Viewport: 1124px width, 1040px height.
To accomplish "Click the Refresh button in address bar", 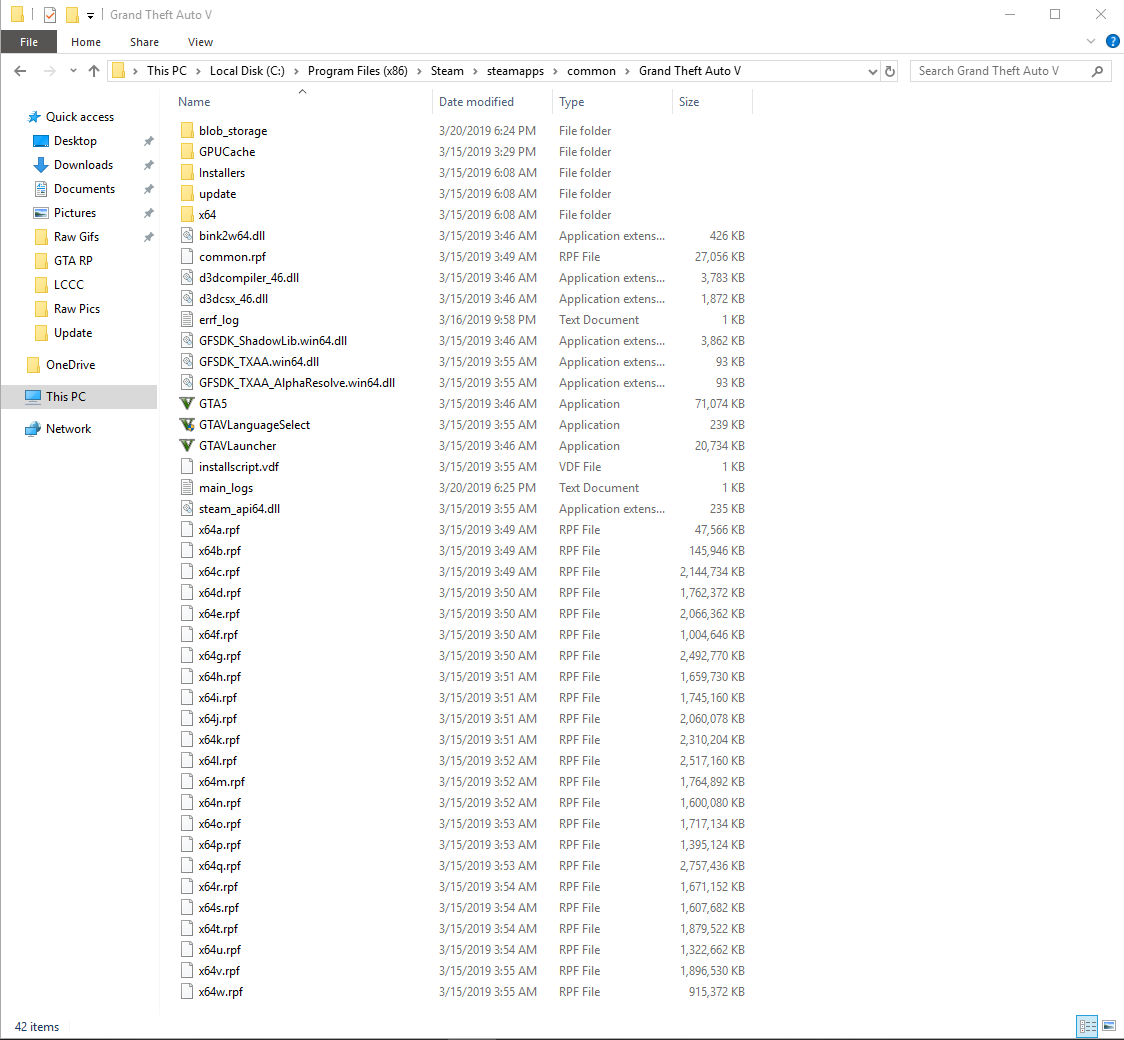I will pos(890,71).
